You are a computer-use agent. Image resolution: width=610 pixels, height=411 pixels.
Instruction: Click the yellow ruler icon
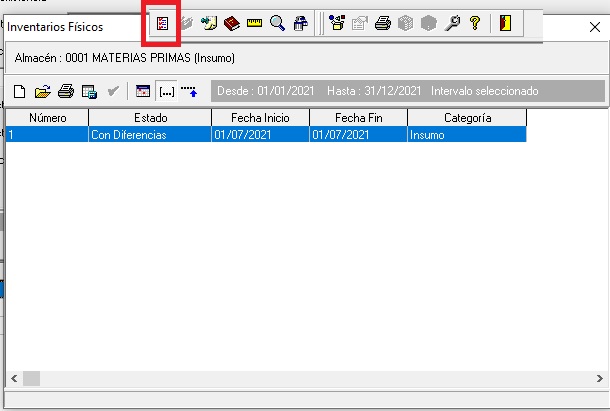254,23
